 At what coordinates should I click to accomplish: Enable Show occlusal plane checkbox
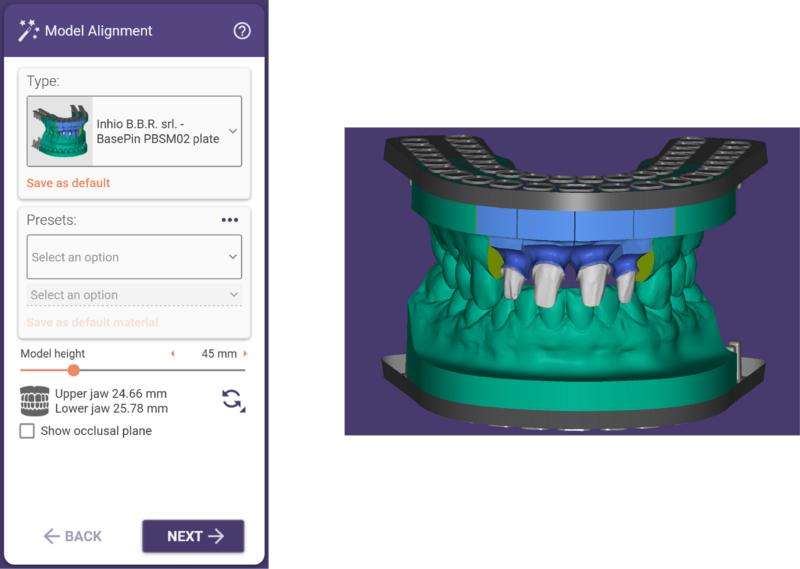point(27,431)
